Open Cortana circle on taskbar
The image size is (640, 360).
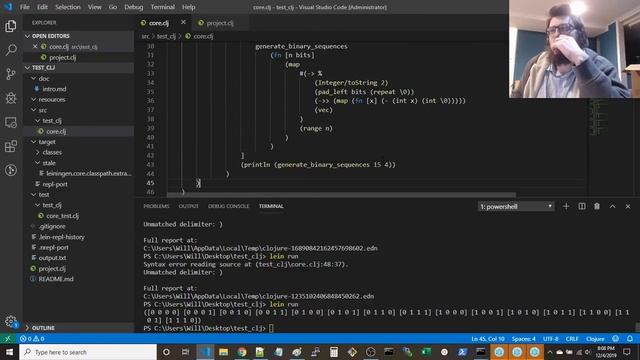[166, 352]
